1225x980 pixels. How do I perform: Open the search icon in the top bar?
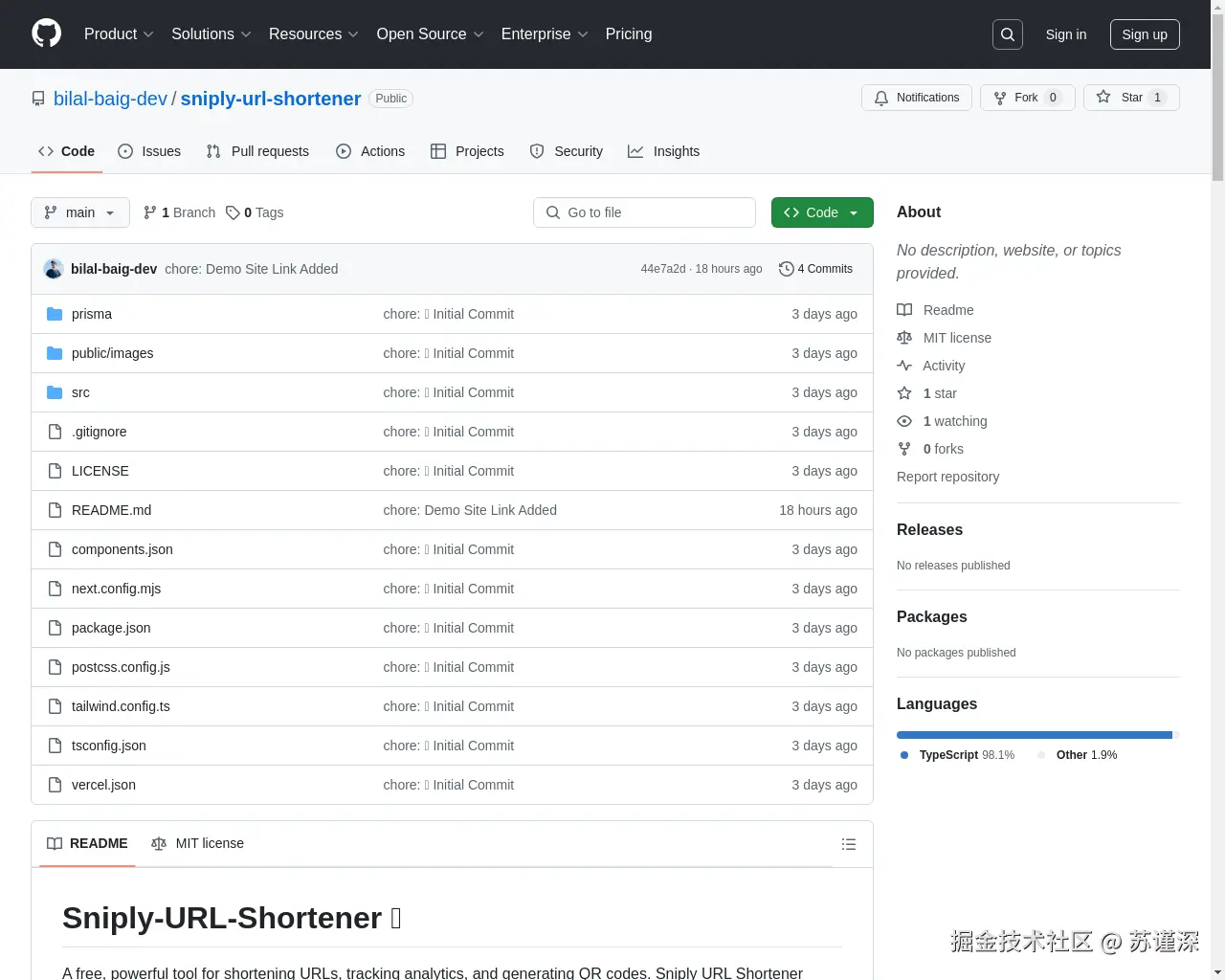[1007, 33]
